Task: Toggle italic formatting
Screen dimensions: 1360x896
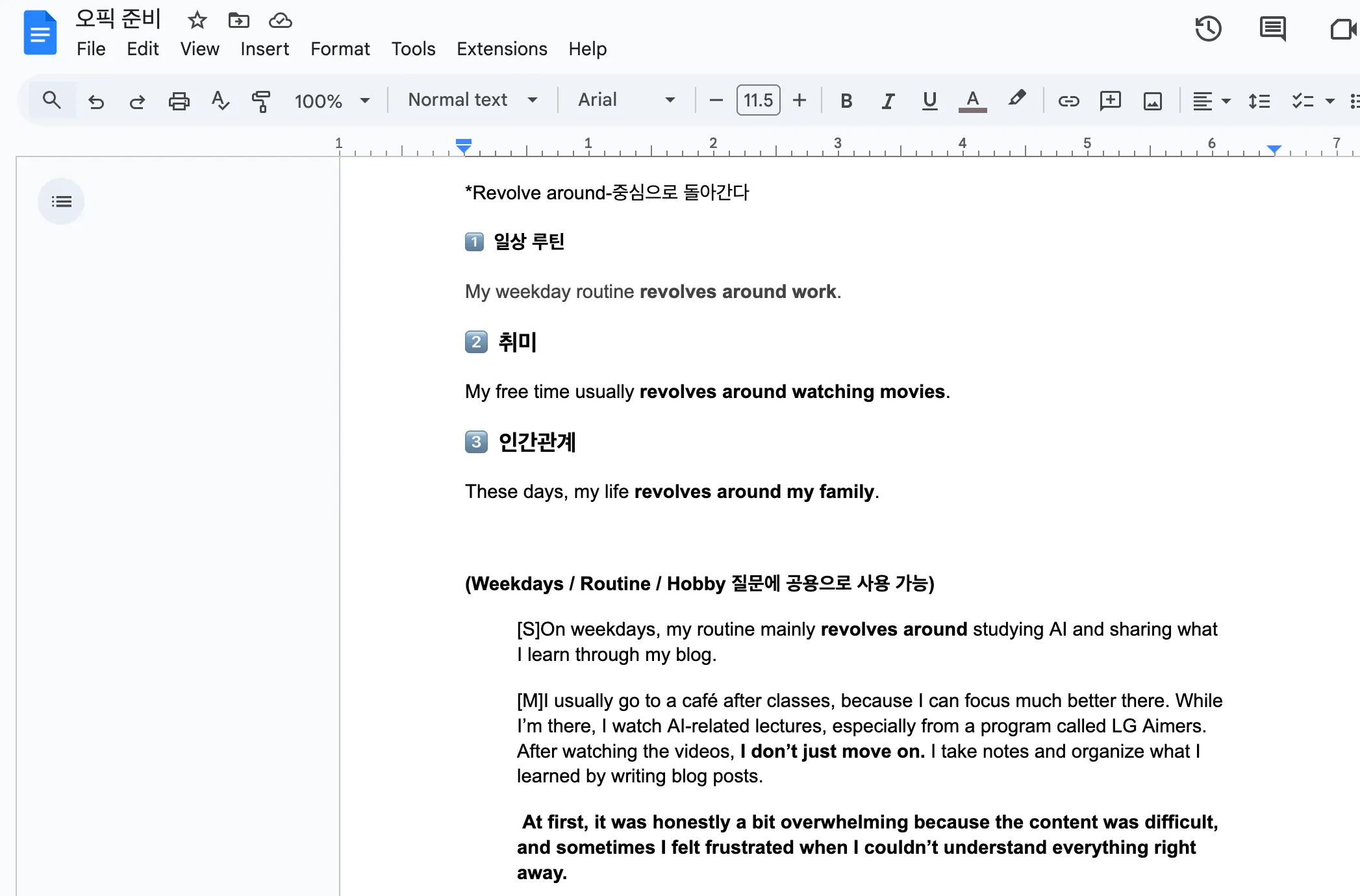Action: (x=887, y=101)
